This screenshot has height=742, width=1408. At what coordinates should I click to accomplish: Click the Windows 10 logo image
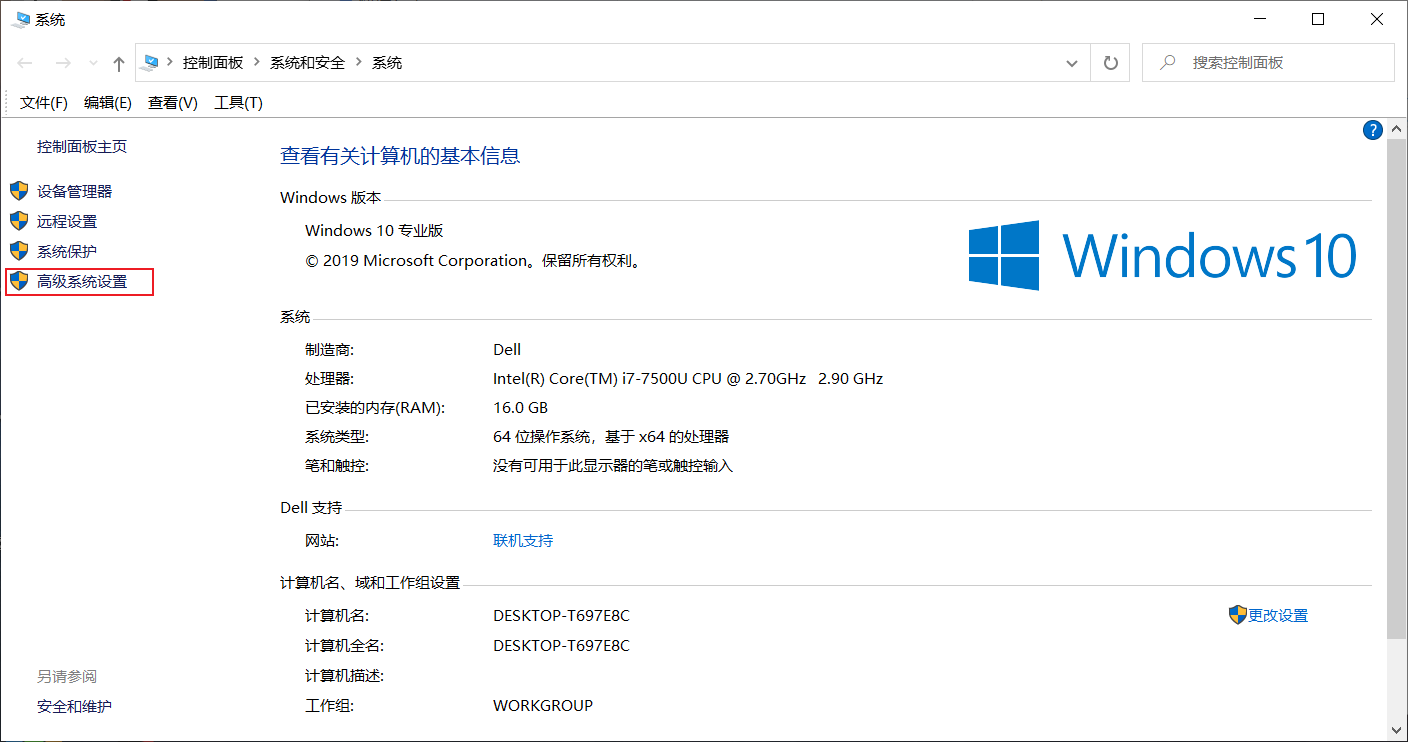(1163, 255)
